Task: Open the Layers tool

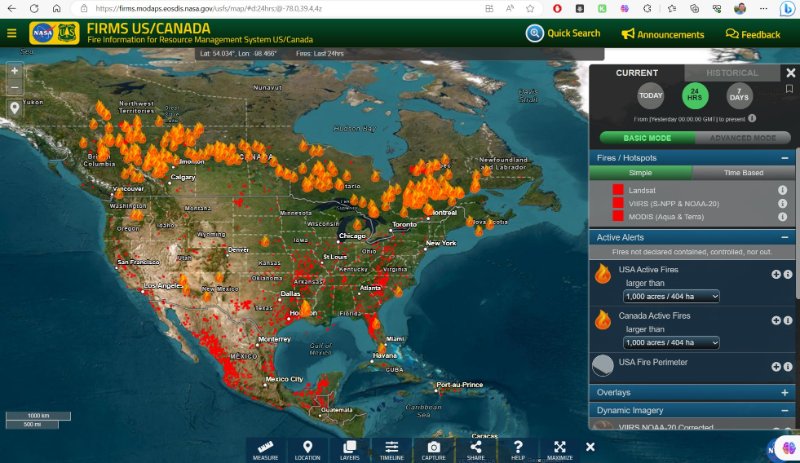Action: [349, 450]
